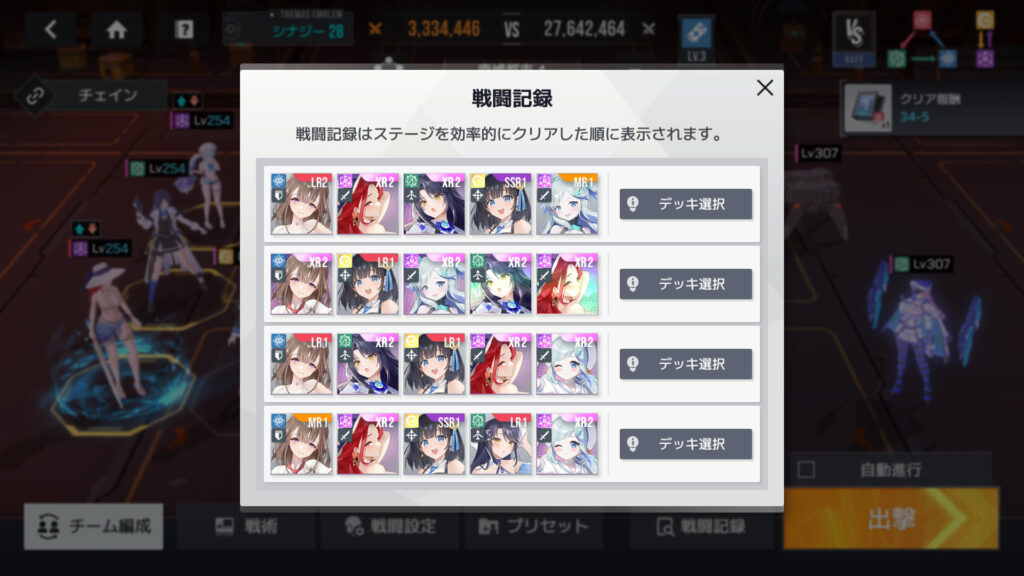Open the チーム編成 tab
Screen dimensions: 1024x576
pyautogui.click(x=94, y=526)
